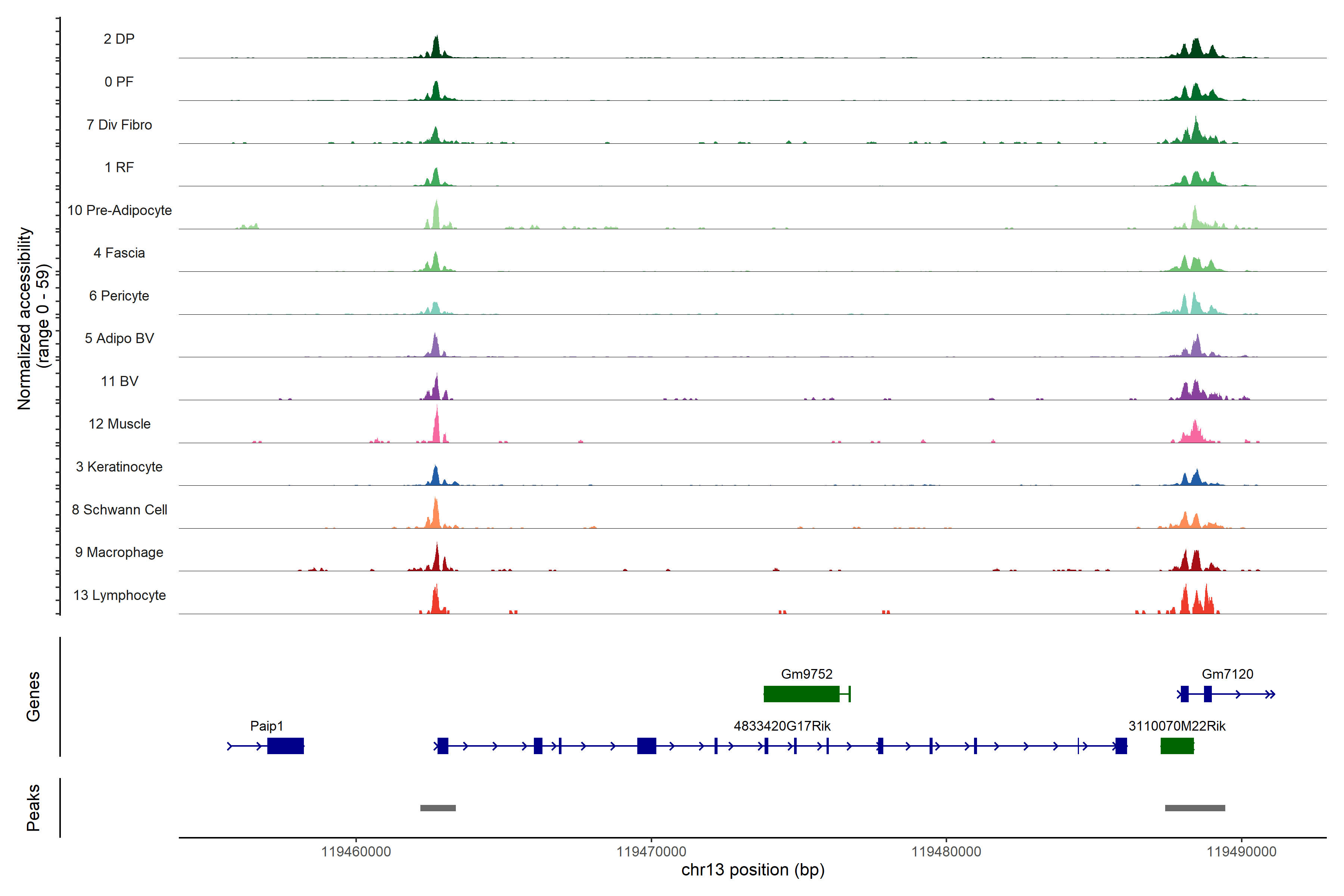
Task: Click the chr13 position axis title
Action: coord(753,870)
